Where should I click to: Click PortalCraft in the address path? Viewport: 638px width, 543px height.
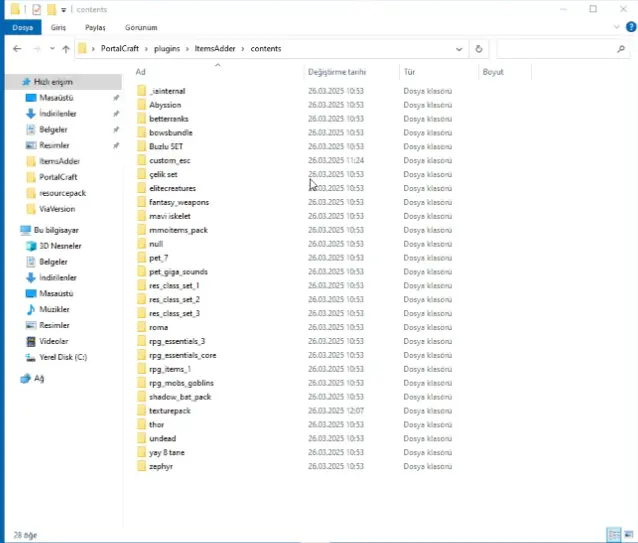(120, 48)
